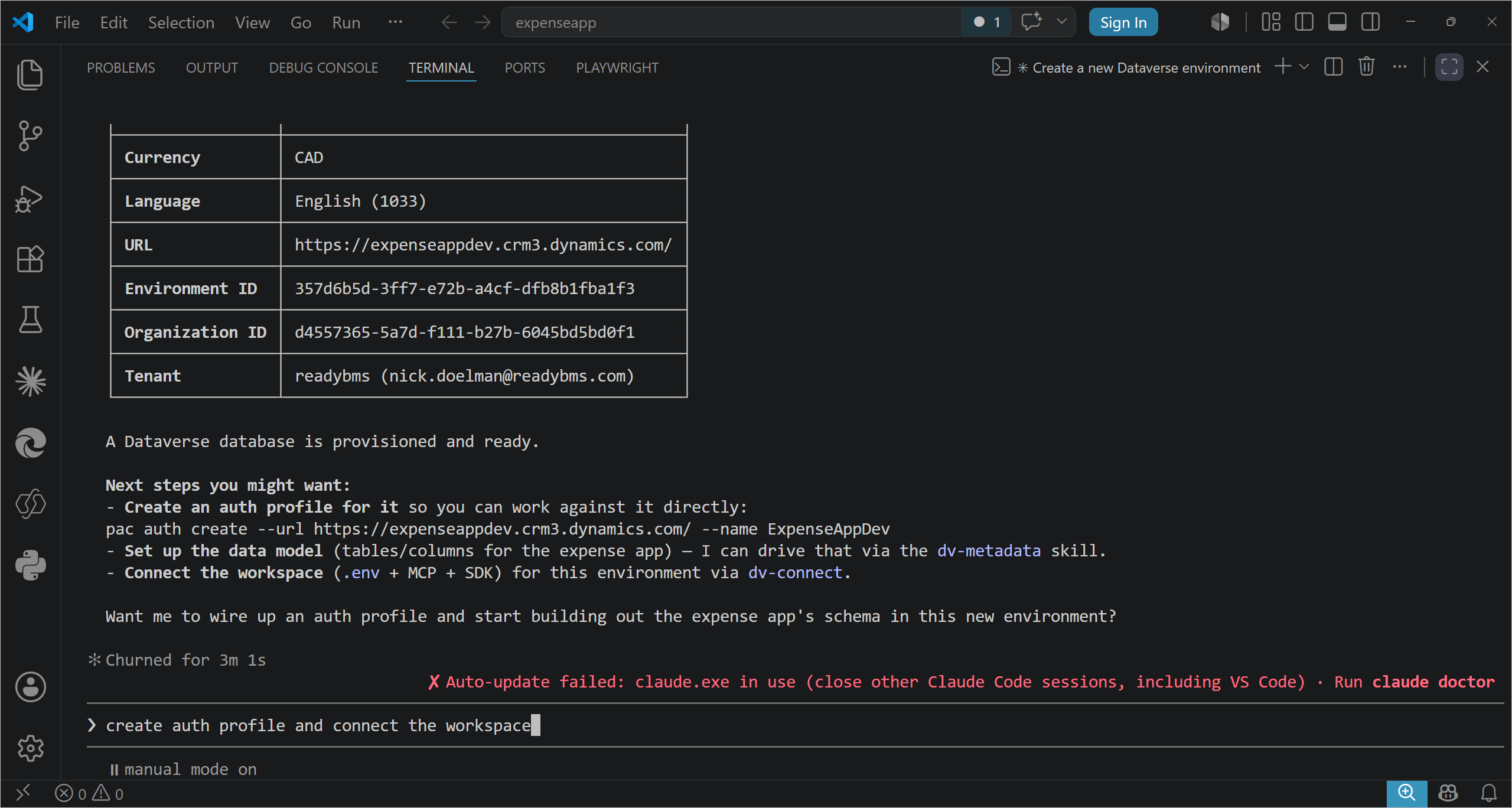Open the Manage gear icon

point(30,748)
